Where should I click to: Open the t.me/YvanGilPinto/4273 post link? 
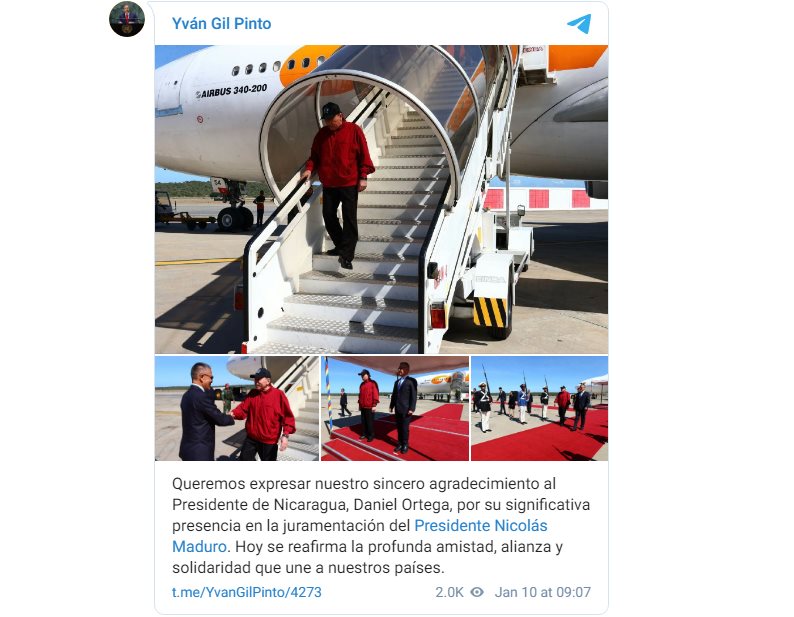(247, 592)
